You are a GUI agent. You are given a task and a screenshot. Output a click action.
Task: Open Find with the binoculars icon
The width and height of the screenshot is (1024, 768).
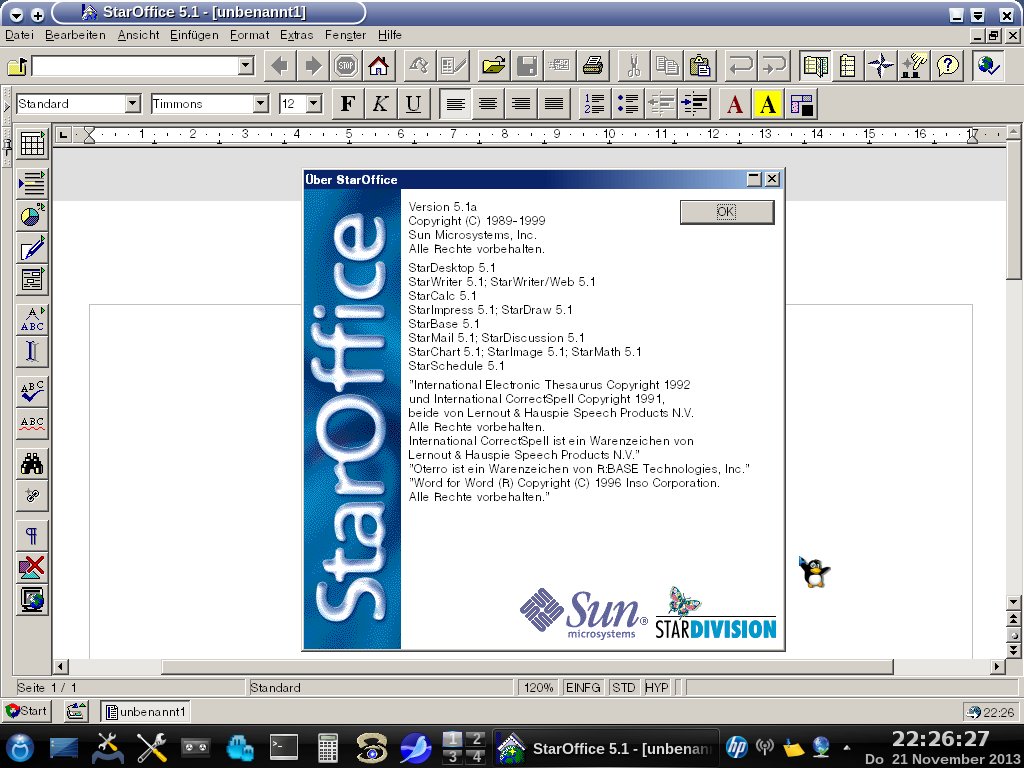(x=32, y=463)
